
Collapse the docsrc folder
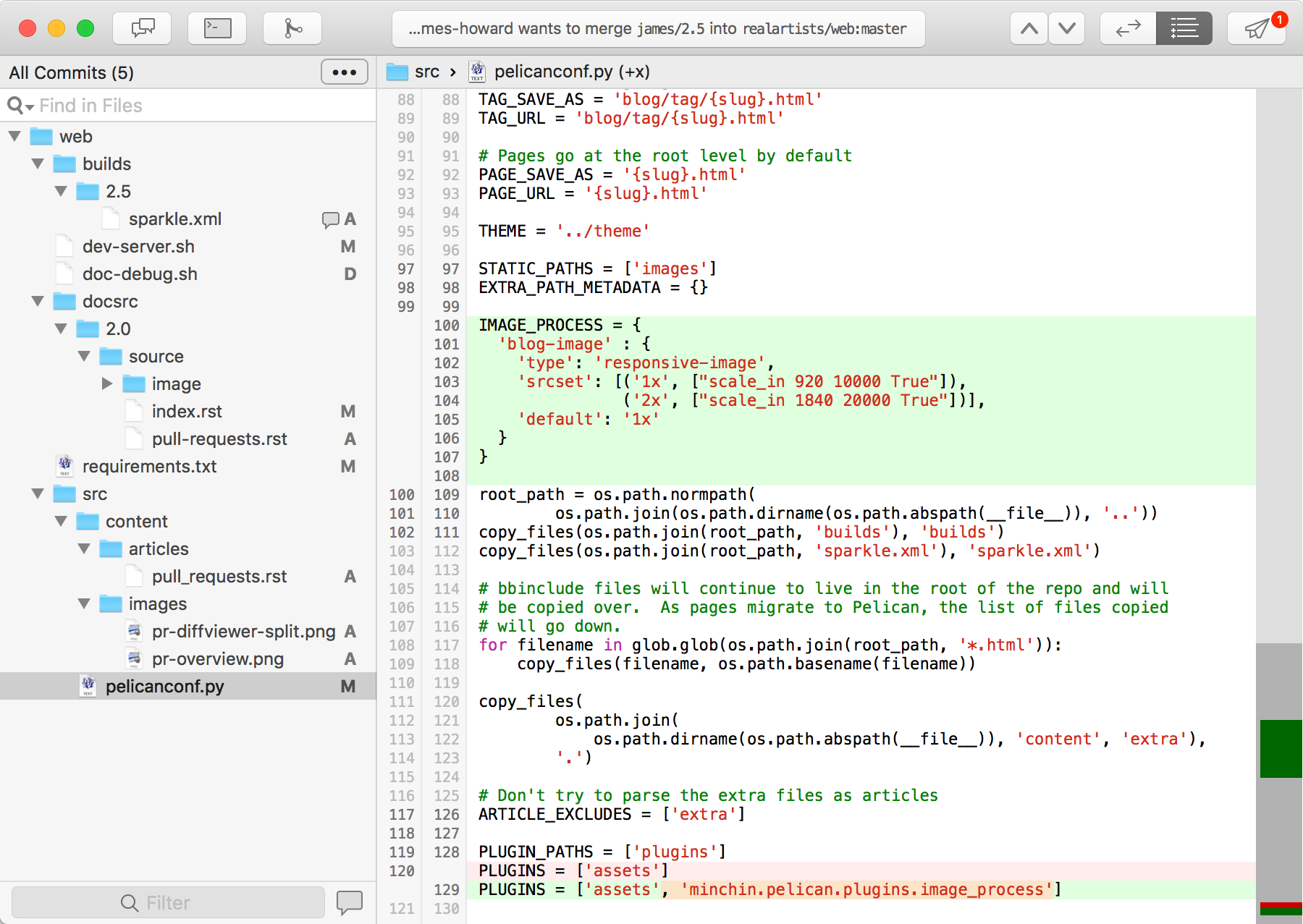point(38,301)
